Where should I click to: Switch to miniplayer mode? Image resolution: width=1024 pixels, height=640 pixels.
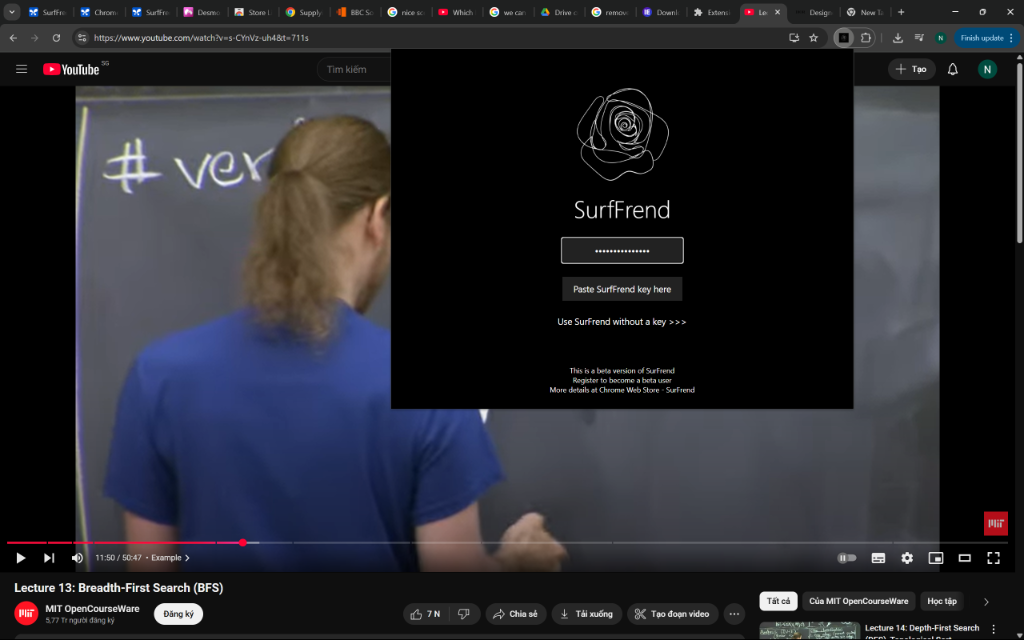(x=936, y=558)
